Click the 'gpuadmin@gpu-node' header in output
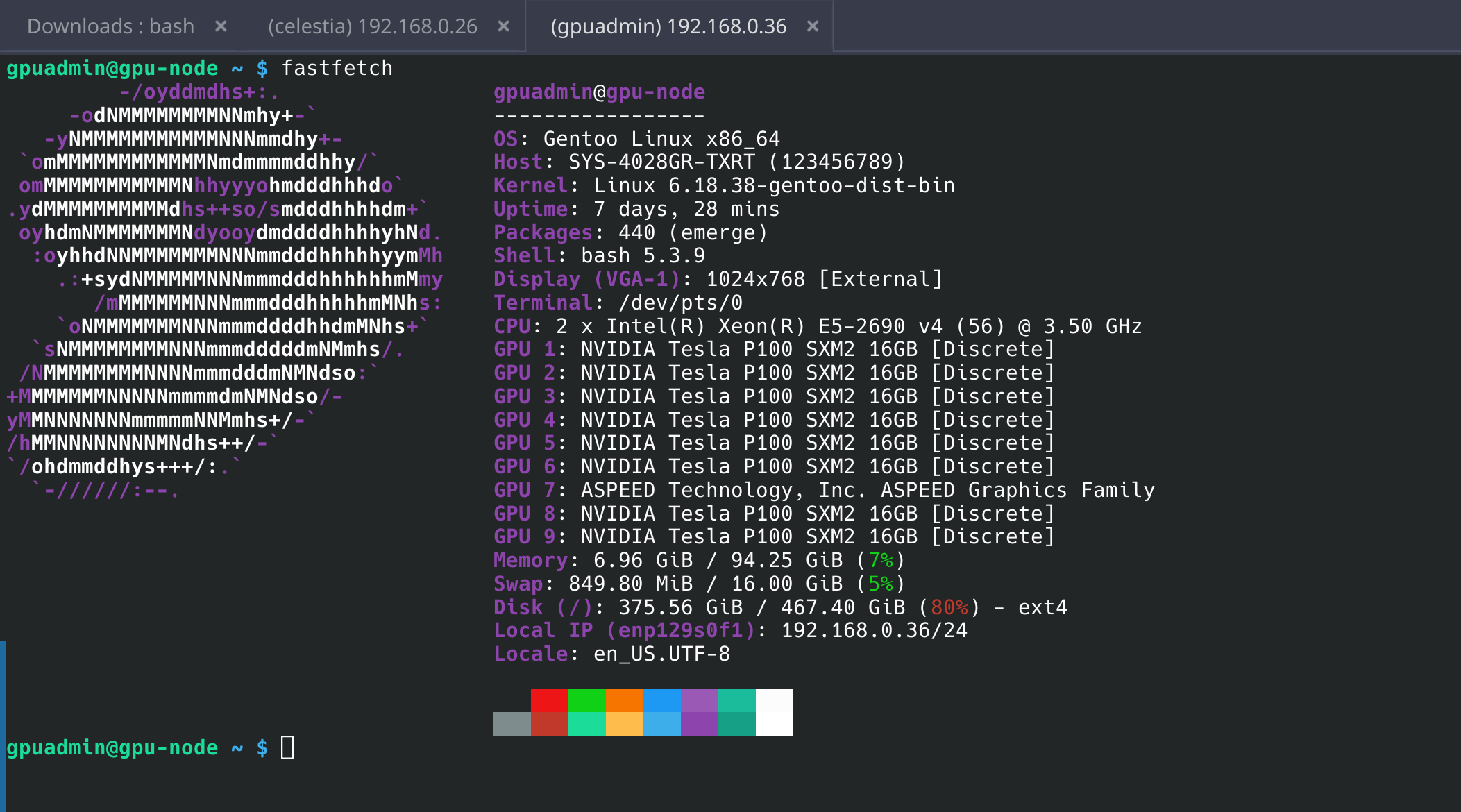 click(599, 92)
